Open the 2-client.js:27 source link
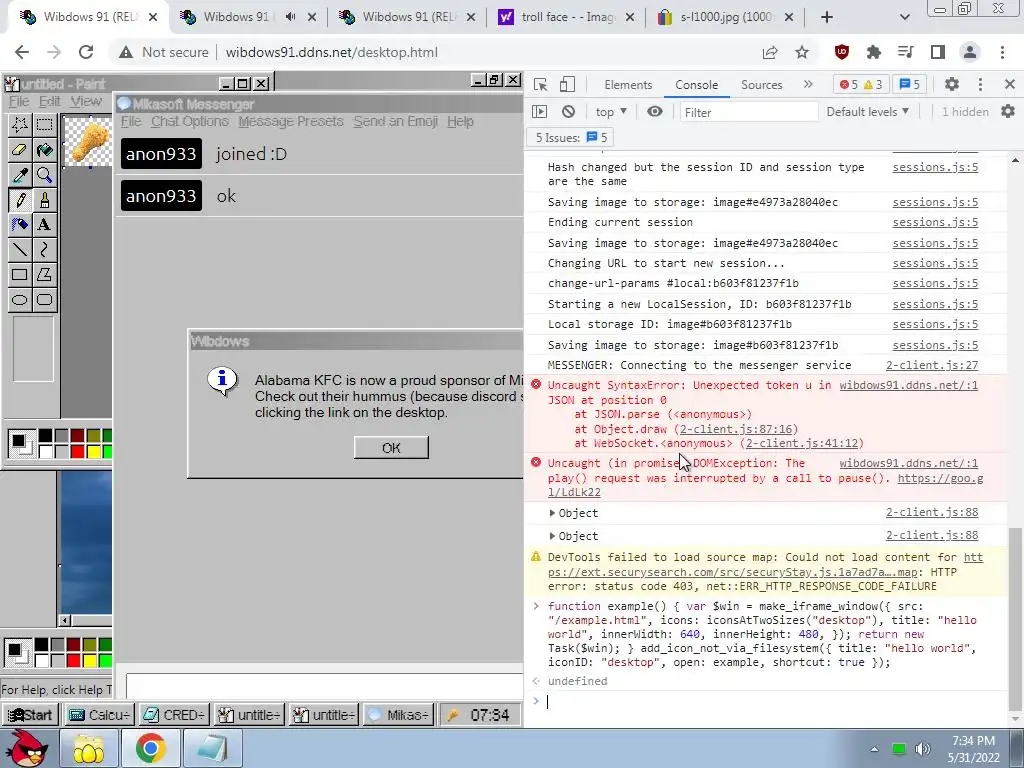The height and width of the screenshot is (768, 1024). (931, 365)
